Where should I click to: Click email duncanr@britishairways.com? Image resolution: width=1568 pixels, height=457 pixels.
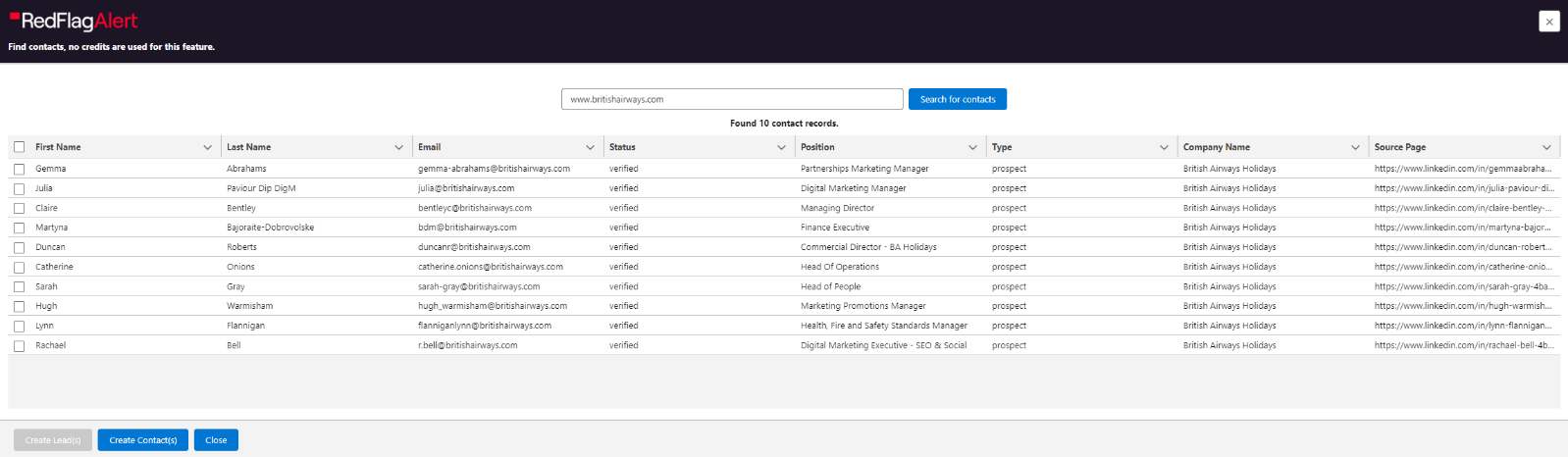[474, 247]
